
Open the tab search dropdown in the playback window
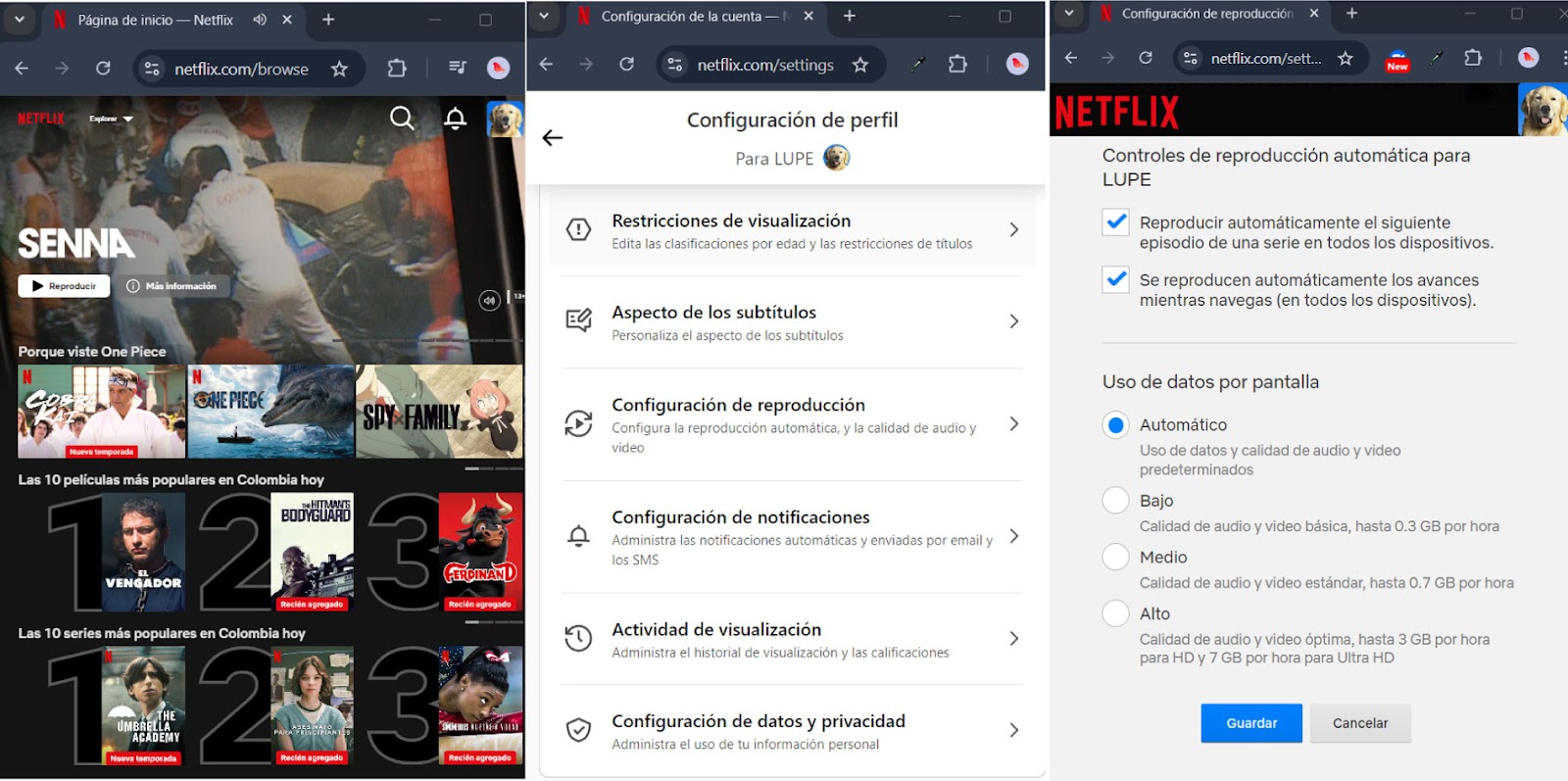point(1069,14)
